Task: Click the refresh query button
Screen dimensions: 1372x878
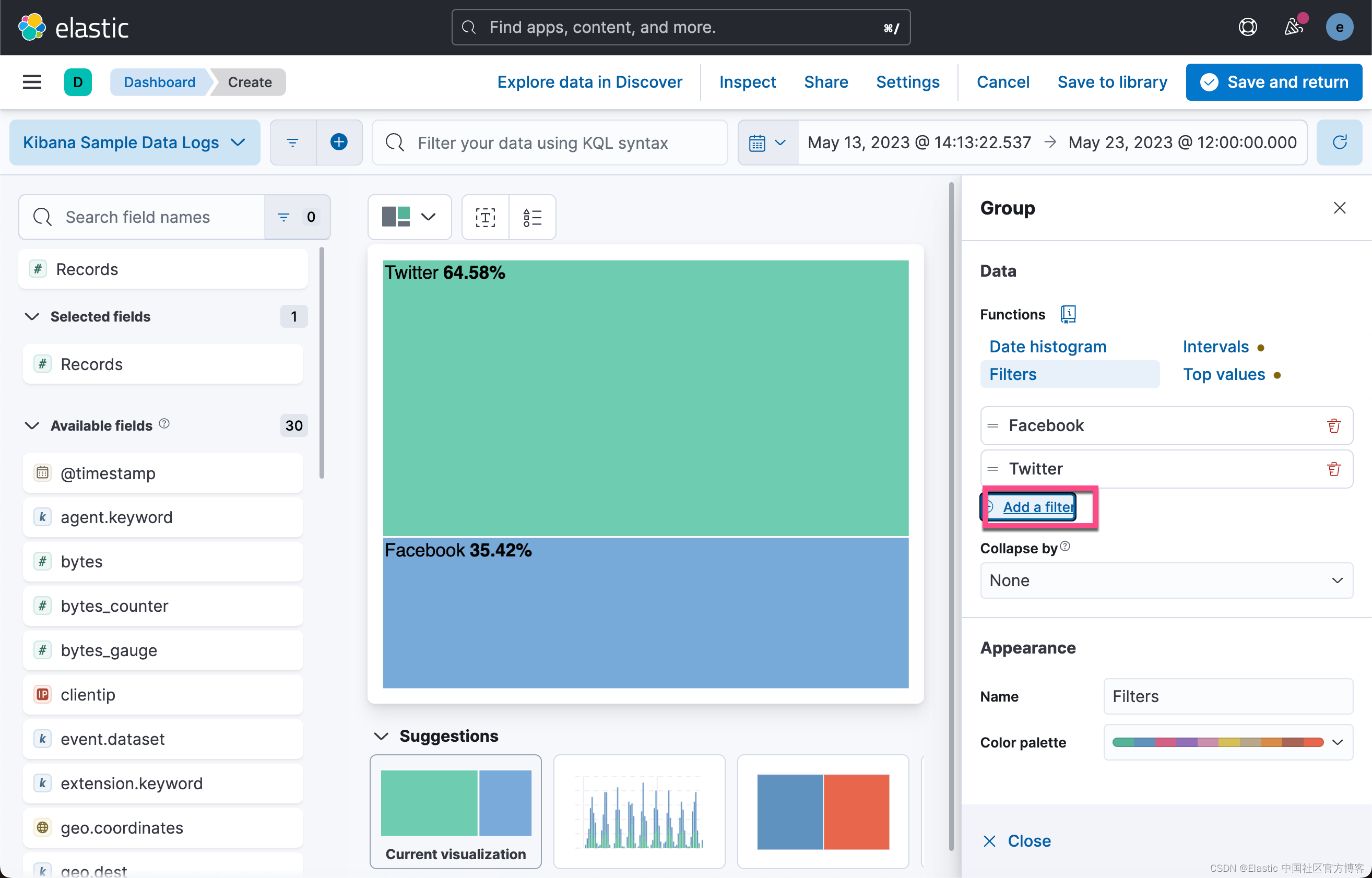Action: pyautogui.click(x=1340, y=143)
